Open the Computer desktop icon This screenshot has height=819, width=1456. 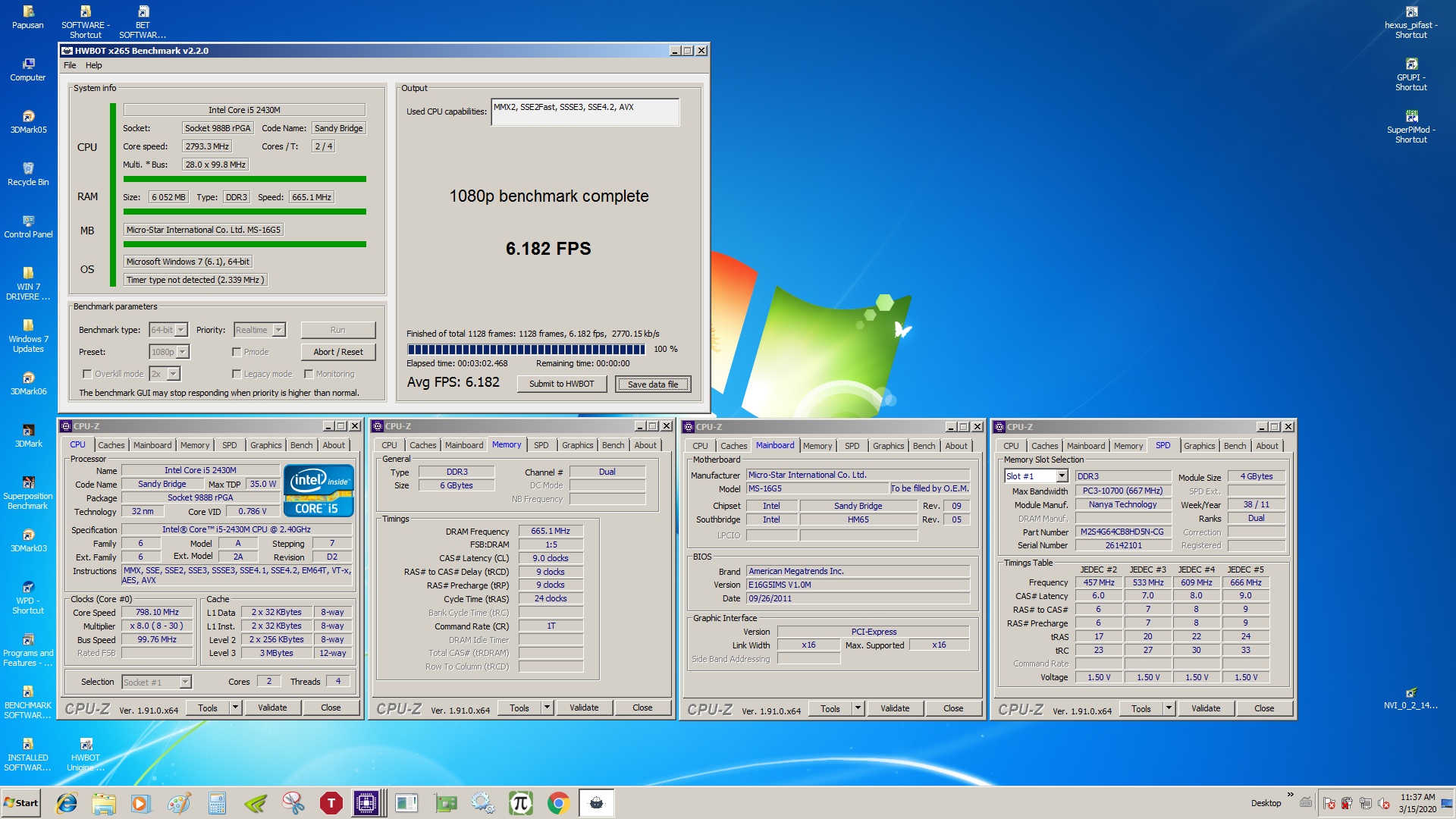[28, 69]
